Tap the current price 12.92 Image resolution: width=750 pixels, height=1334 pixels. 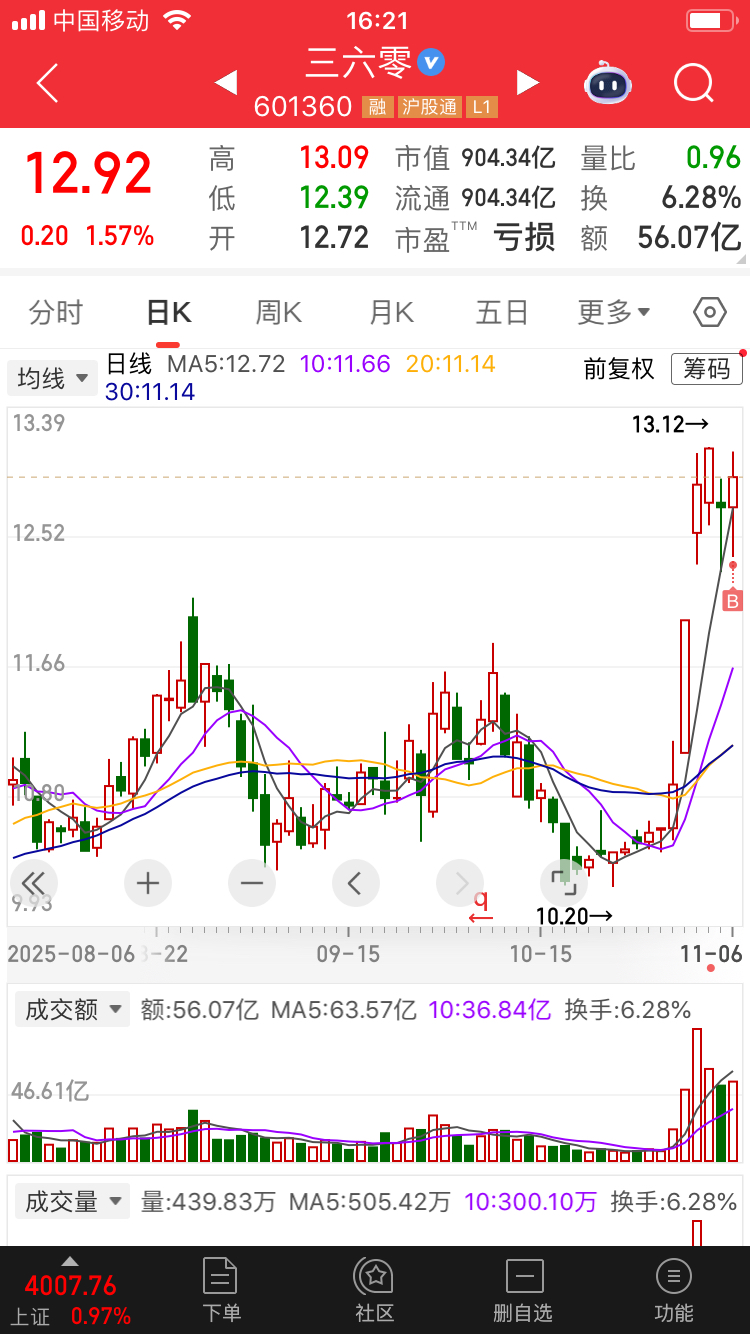point(88,174)
